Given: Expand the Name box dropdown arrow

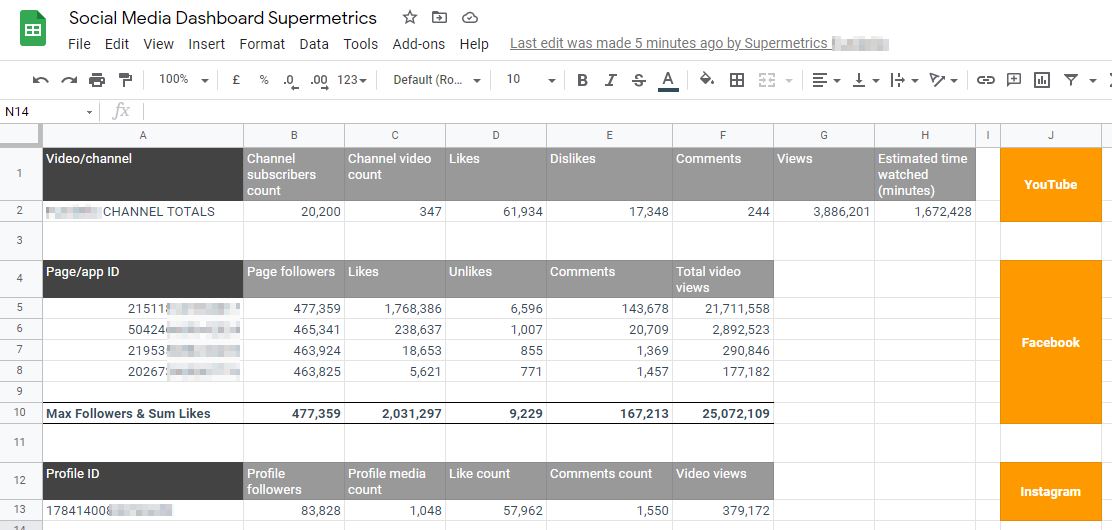Looking at the screenshot, I should [x=89, y=112].
